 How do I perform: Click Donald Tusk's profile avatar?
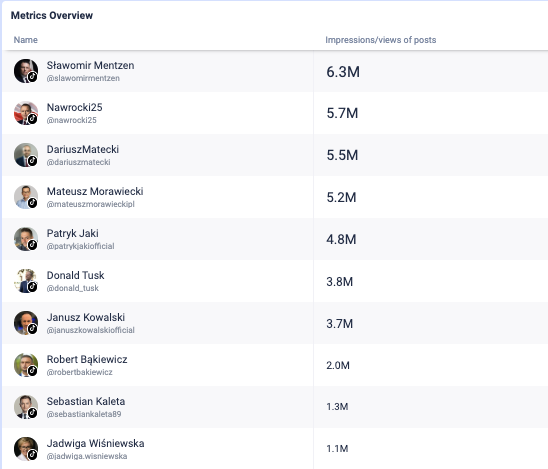pos(26,281)
